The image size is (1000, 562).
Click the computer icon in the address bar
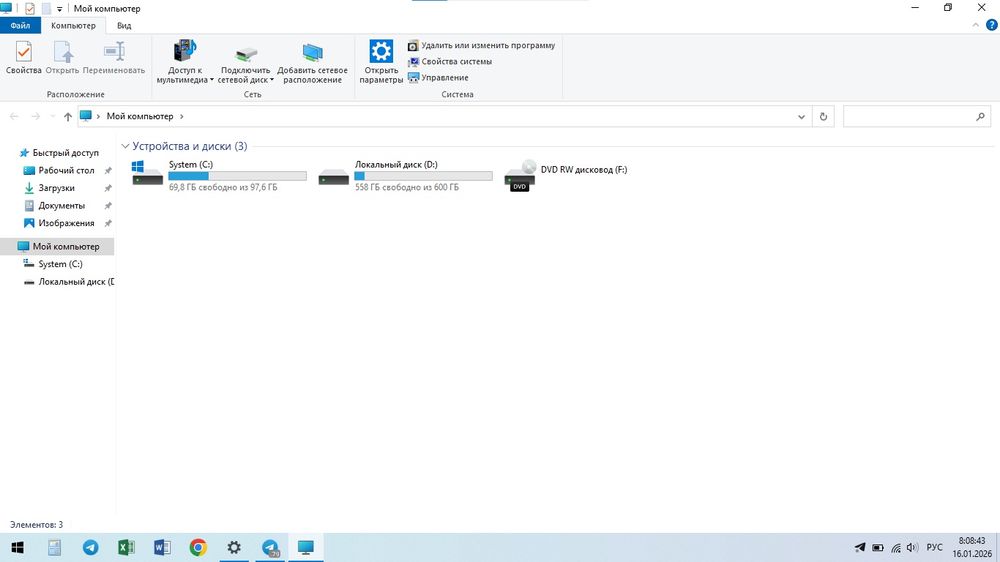(85, 115)
